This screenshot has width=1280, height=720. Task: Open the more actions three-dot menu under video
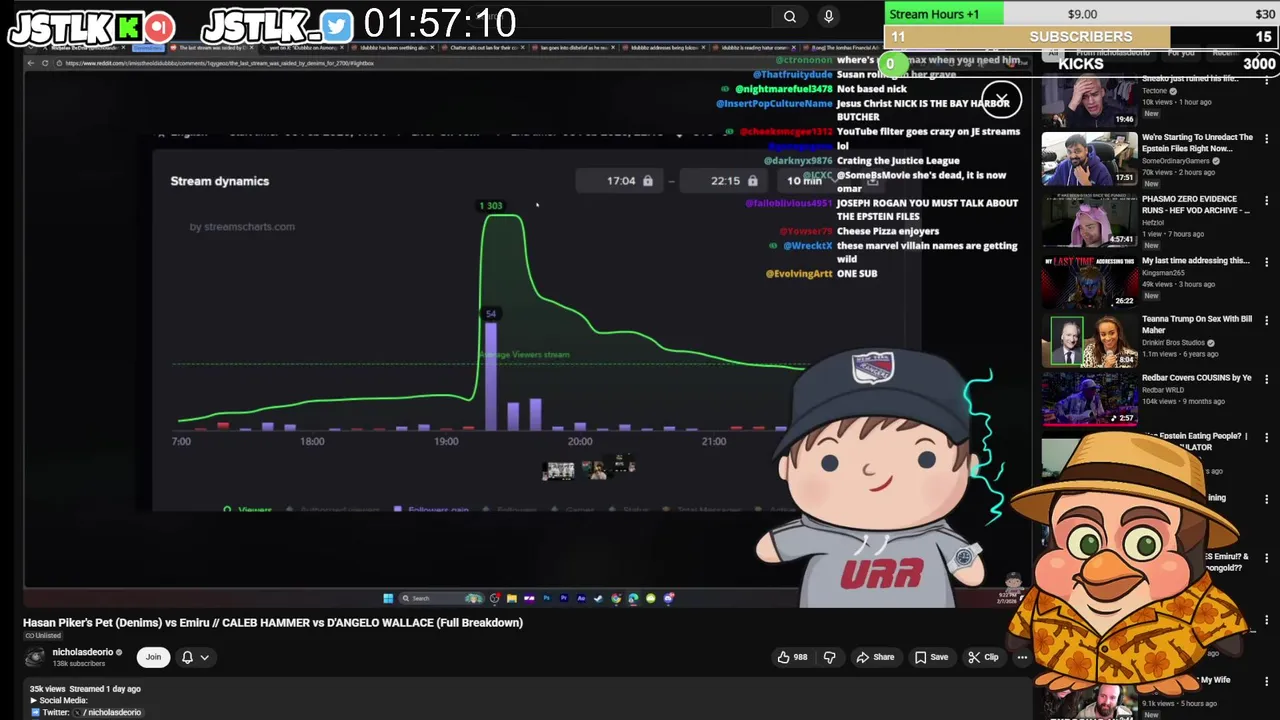(1021, 657)
